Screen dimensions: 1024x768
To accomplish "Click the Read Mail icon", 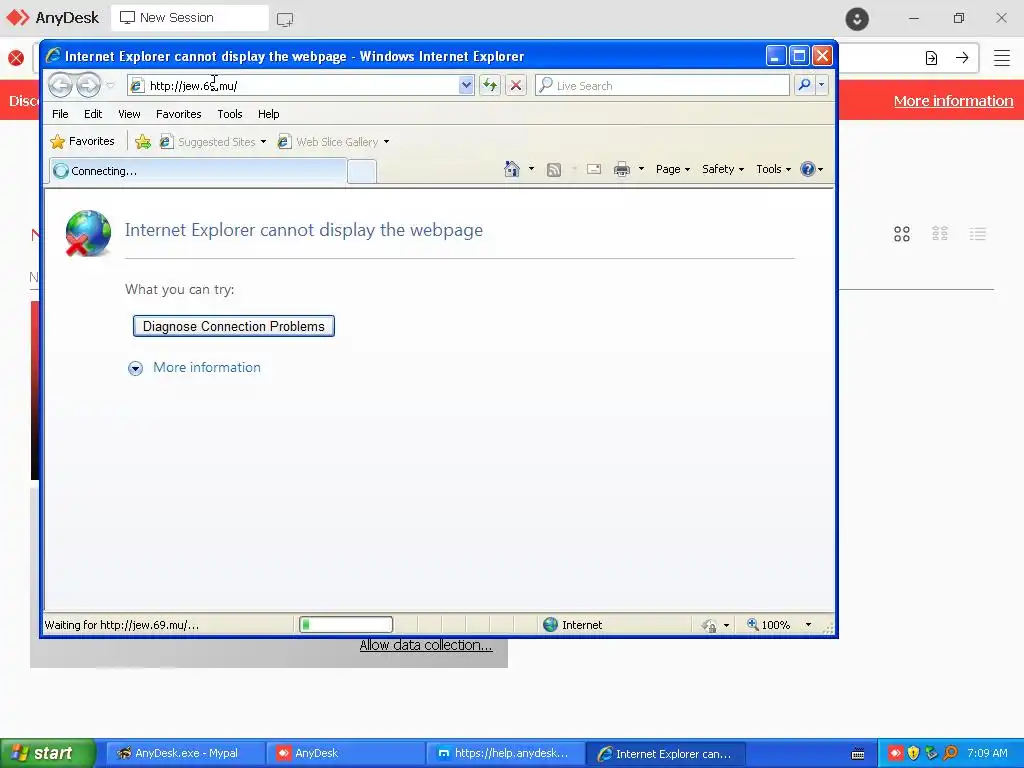I will click(x=594, y=169).
